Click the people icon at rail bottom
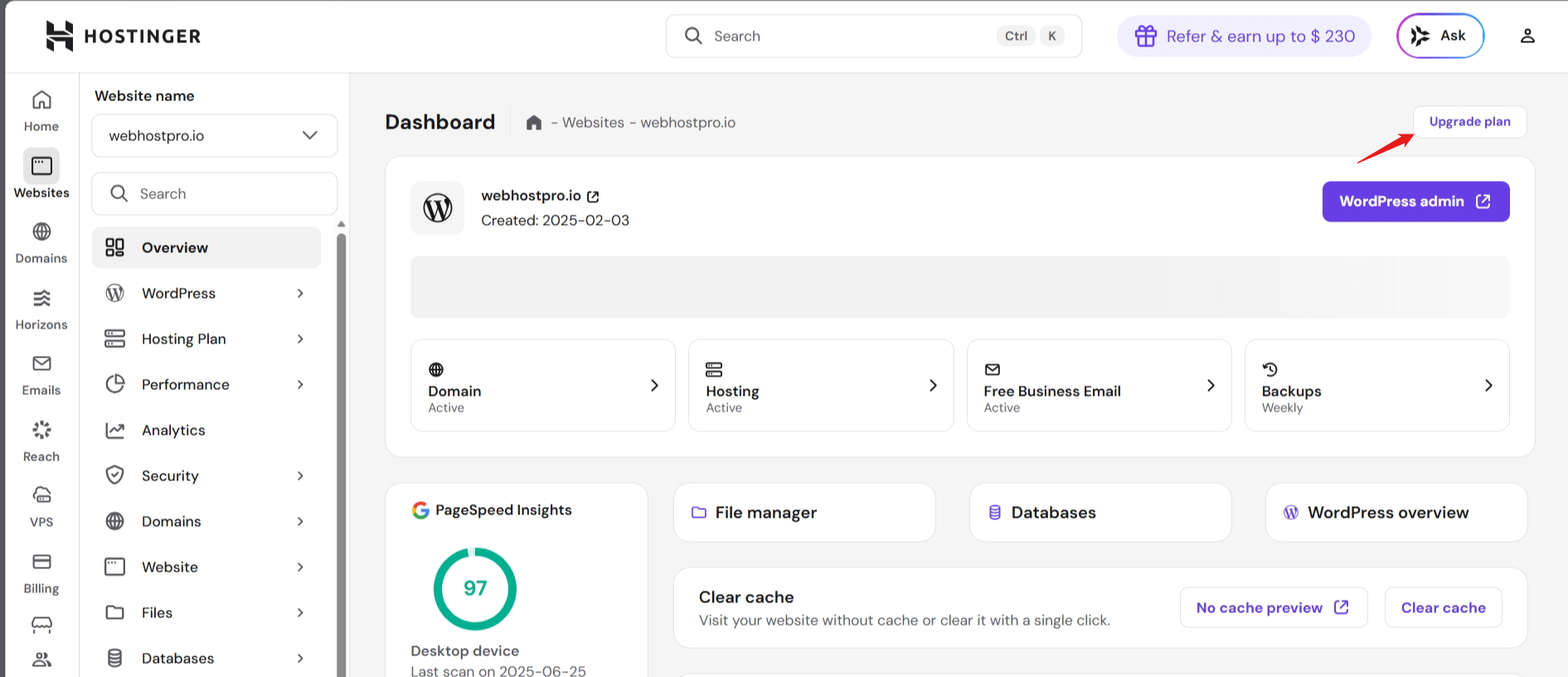 click(41, 660)
